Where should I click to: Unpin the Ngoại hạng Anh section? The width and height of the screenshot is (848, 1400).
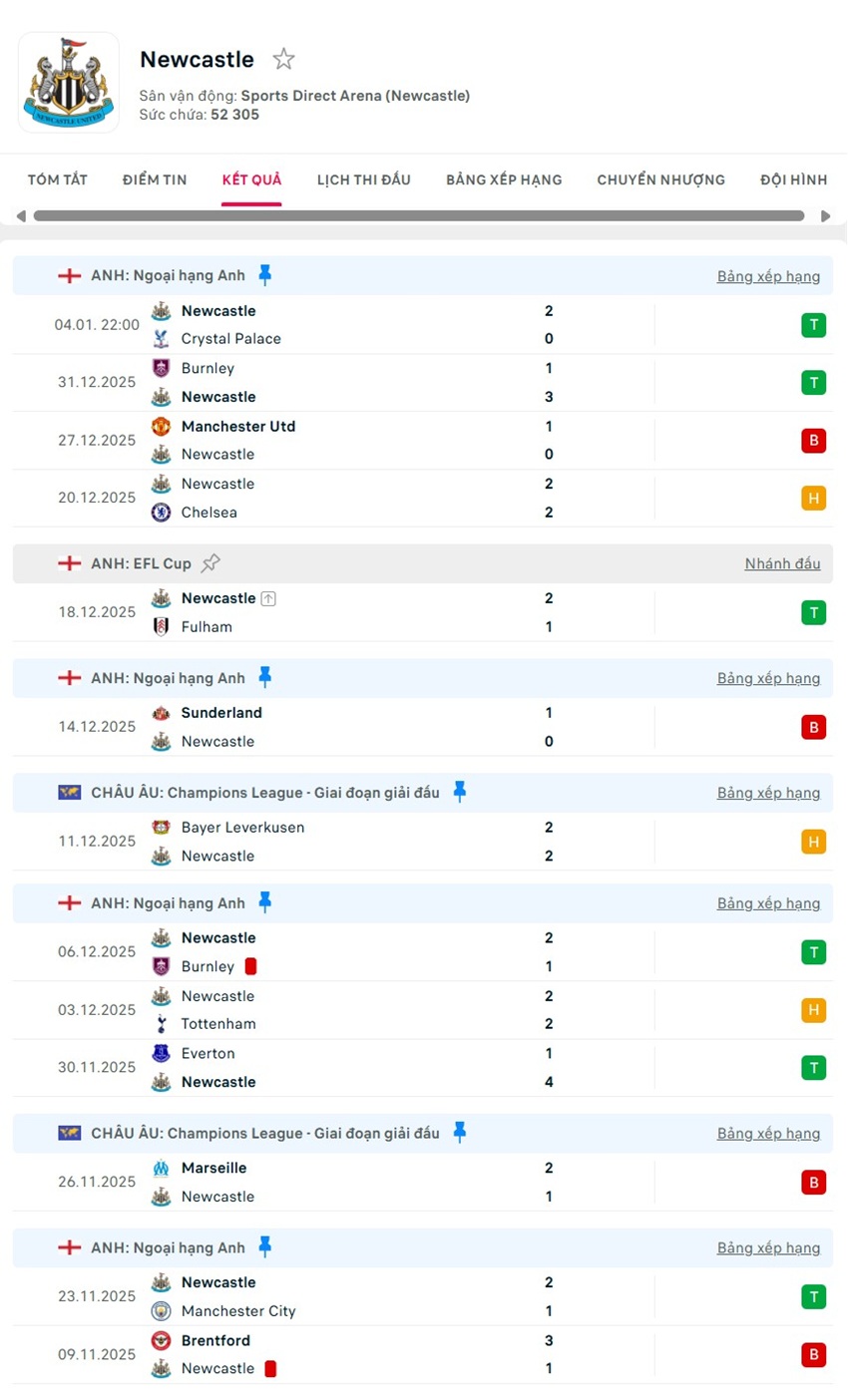(264, 274)
